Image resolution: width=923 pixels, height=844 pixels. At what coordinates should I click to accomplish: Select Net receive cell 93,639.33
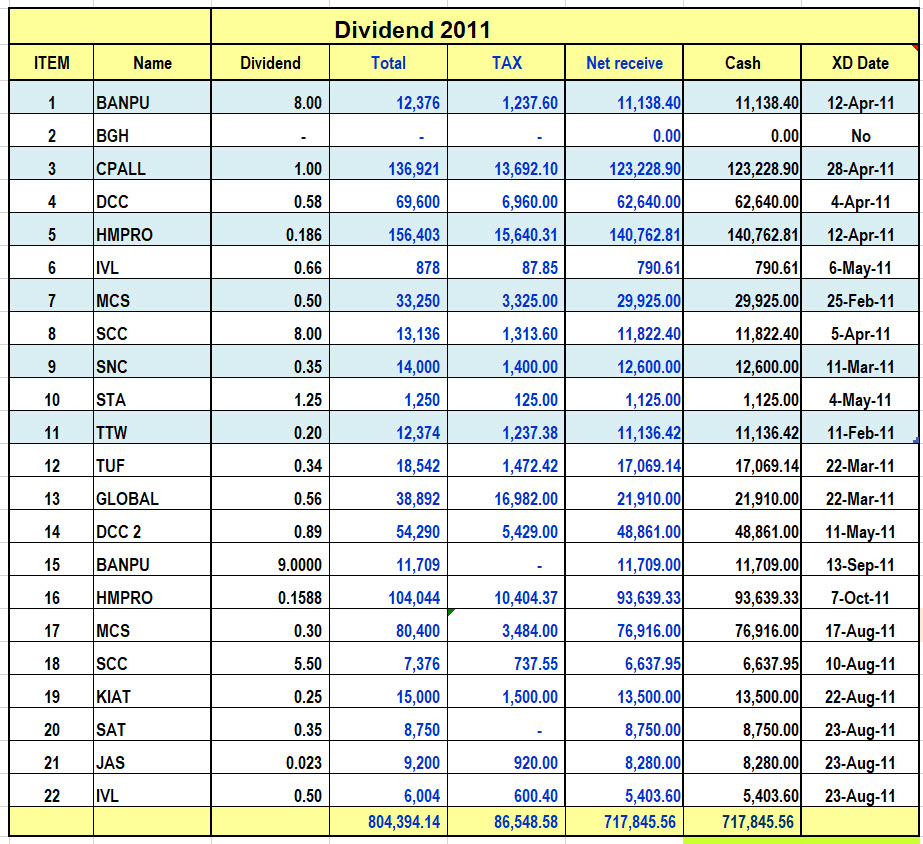click(x=624, y=592)
